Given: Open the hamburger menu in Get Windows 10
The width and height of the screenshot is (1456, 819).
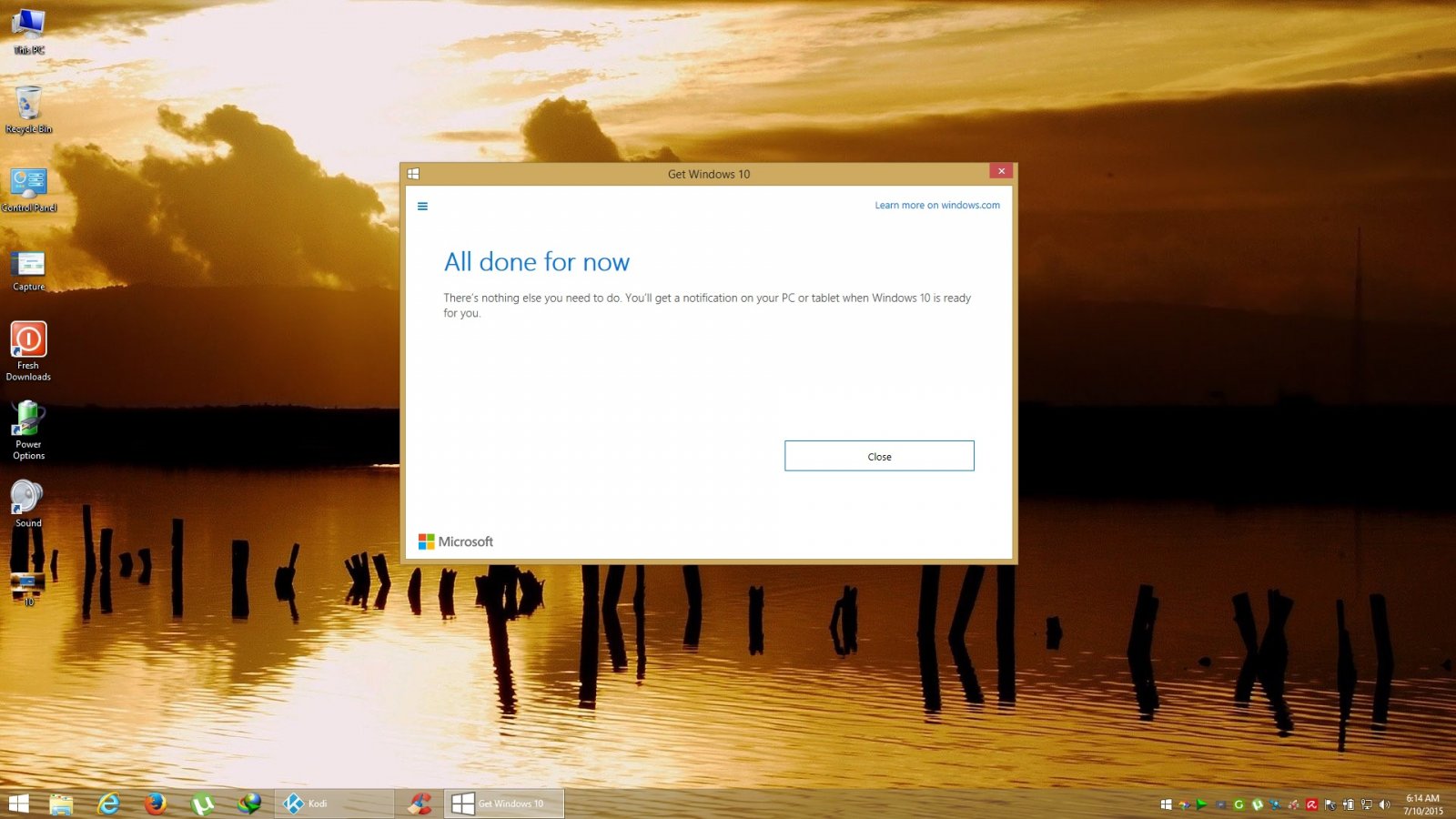Looking at the screenshot, I should (x=422, y=207).
